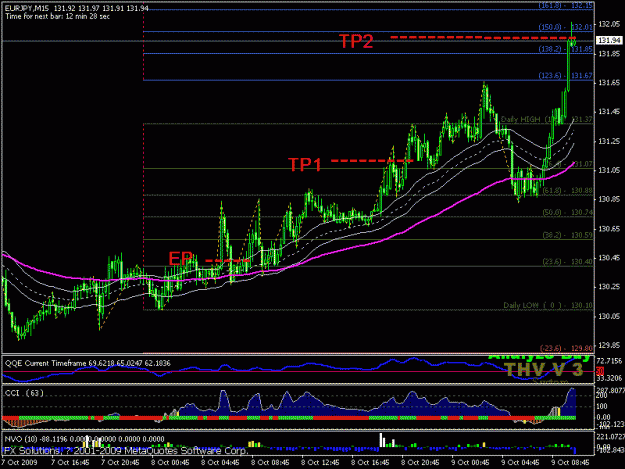
Task: Select the red TP2 text label
Action: point(356,41)
